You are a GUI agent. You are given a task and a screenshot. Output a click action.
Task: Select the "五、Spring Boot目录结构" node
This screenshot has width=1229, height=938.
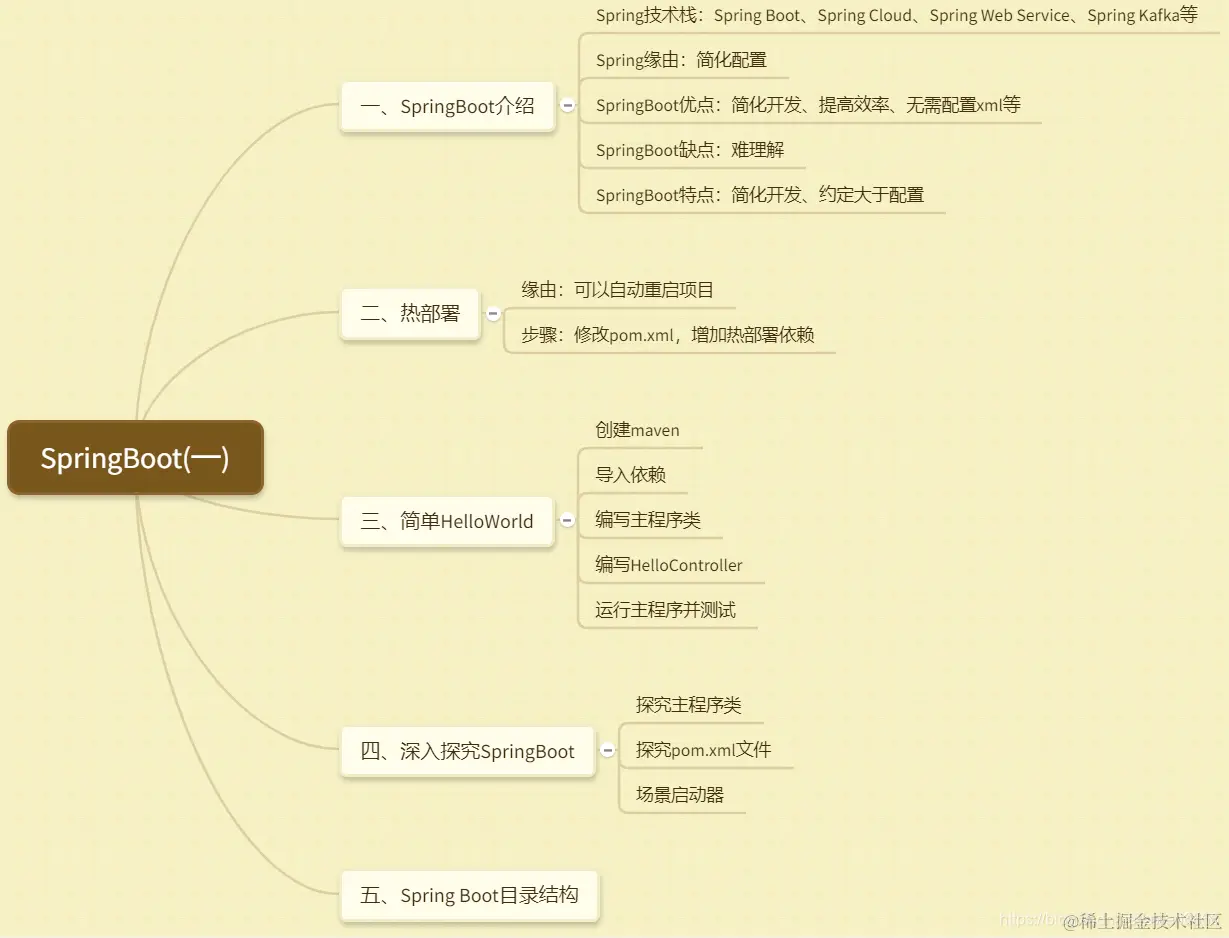pyautogui.click(x=469, y=895)
